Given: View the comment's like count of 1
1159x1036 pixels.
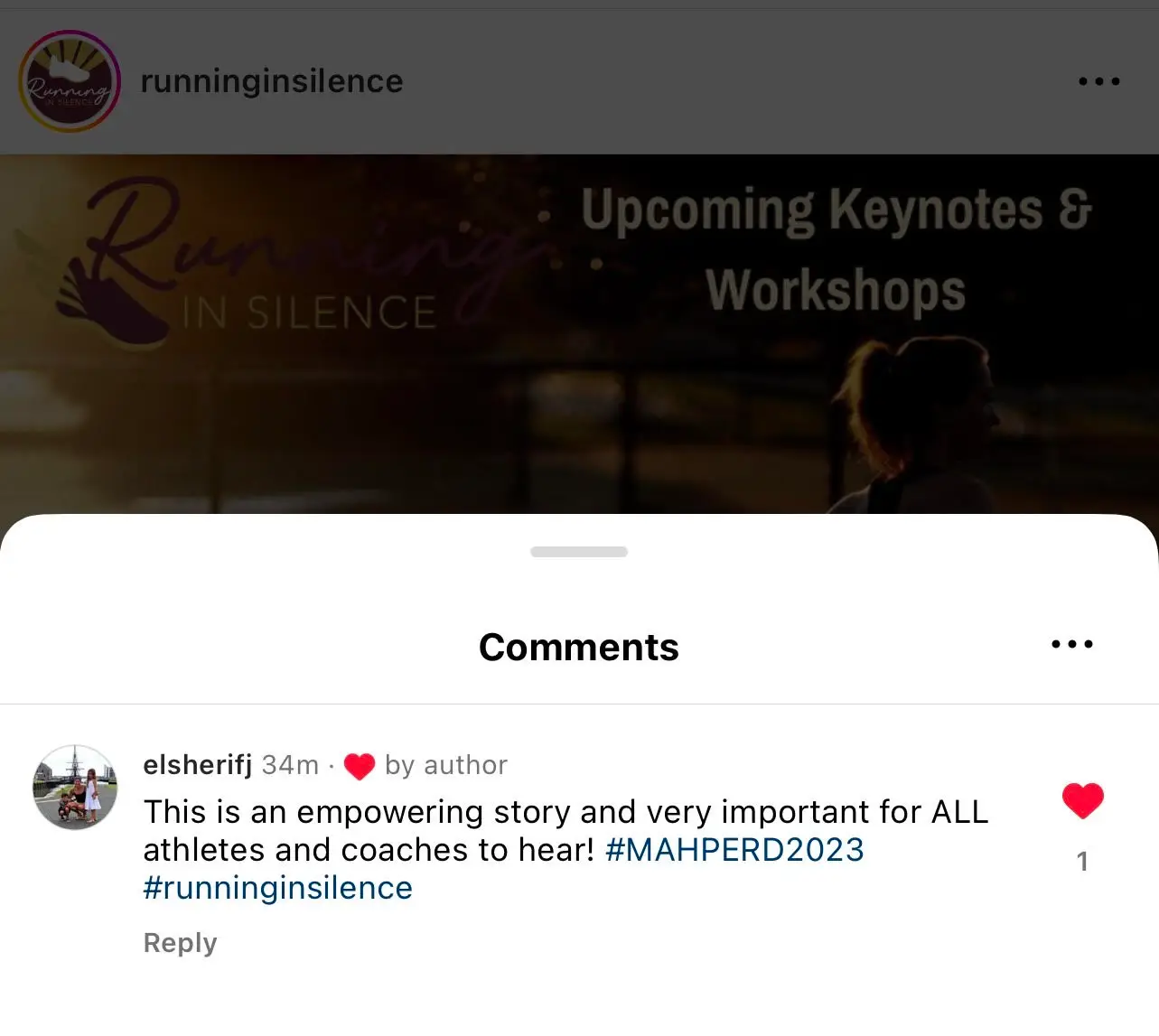Looking at the screenshot, I should (1082, 862).
